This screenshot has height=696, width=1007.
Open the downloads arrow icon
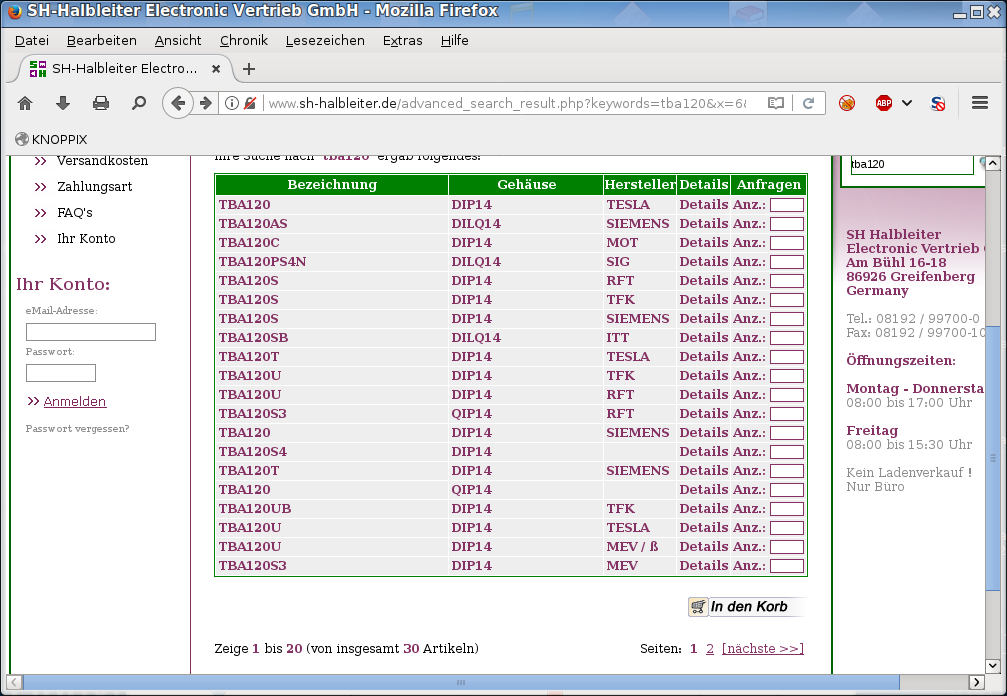pyautogui.click(x=62, y=103)
